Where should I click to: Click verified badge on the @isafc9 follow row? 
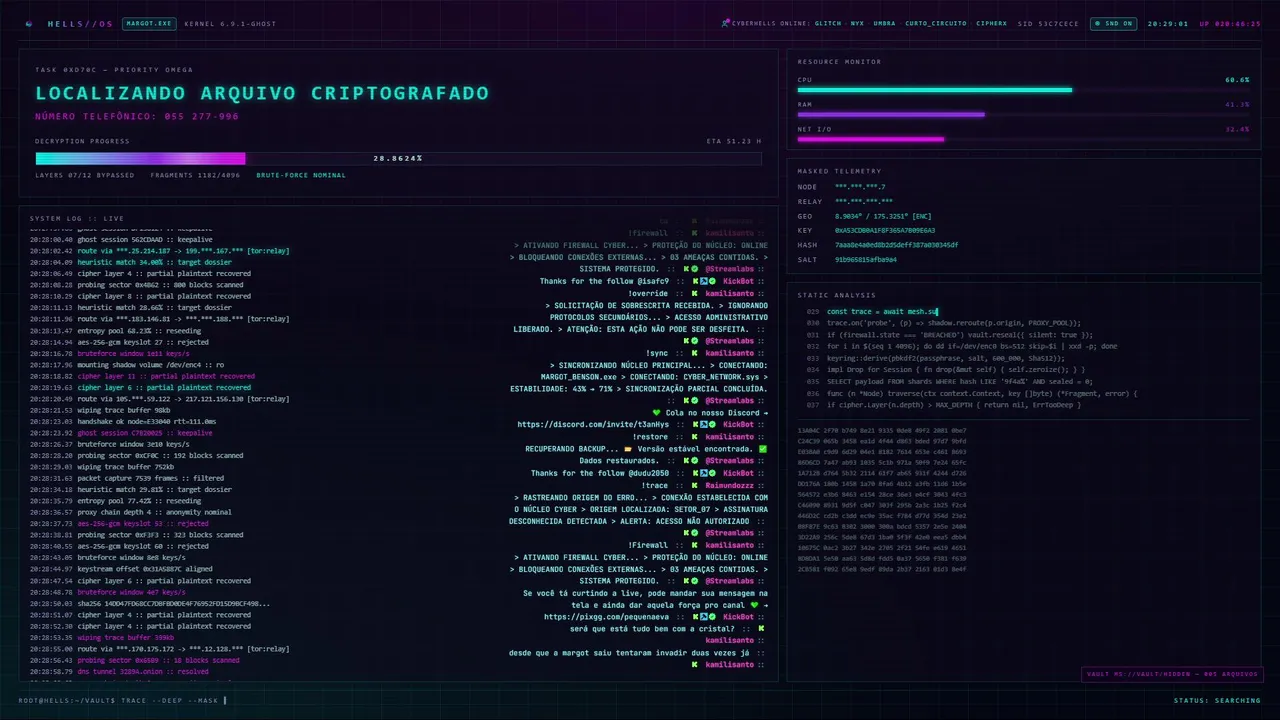pos(711,281)
